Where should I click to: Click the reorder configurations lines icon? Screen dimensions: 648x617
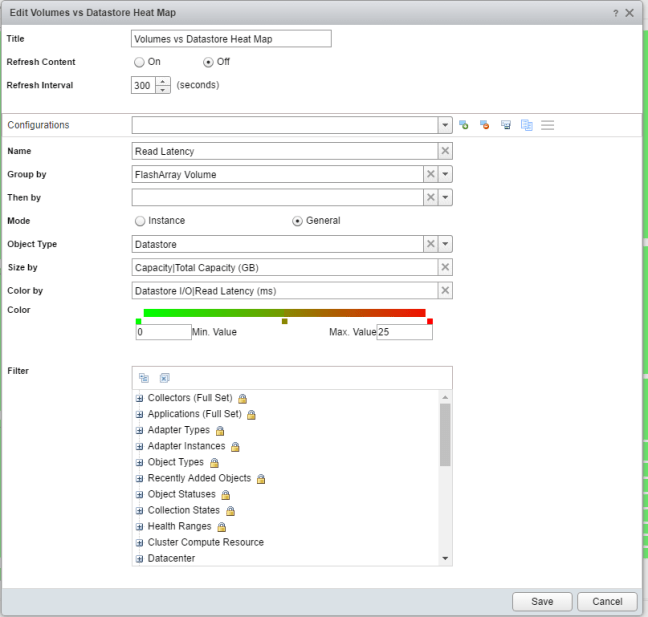(x=548, y=125)
